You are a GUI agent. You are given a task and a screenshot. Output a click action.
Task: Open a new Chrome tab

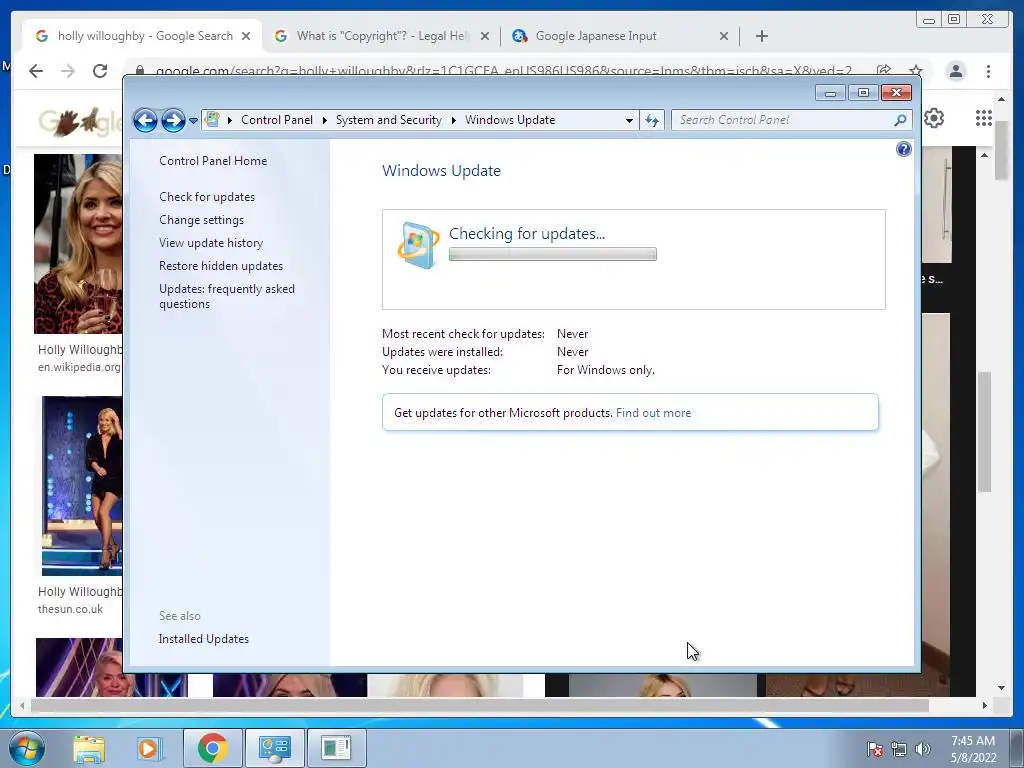(761, 36)
